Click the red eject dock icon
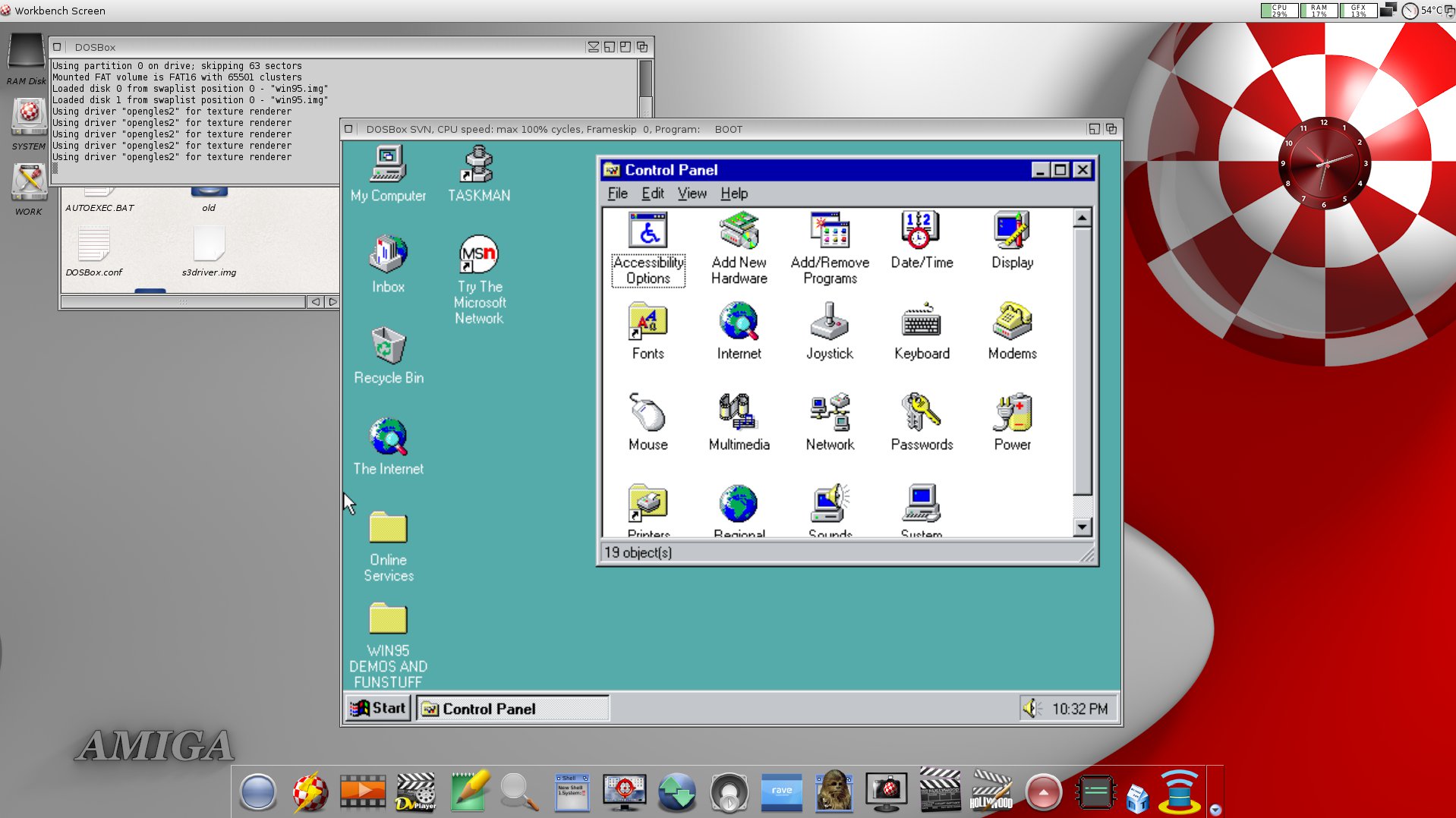This screenshot has width=1456, height=818. pyautogui.click(x=1043, y=792)
